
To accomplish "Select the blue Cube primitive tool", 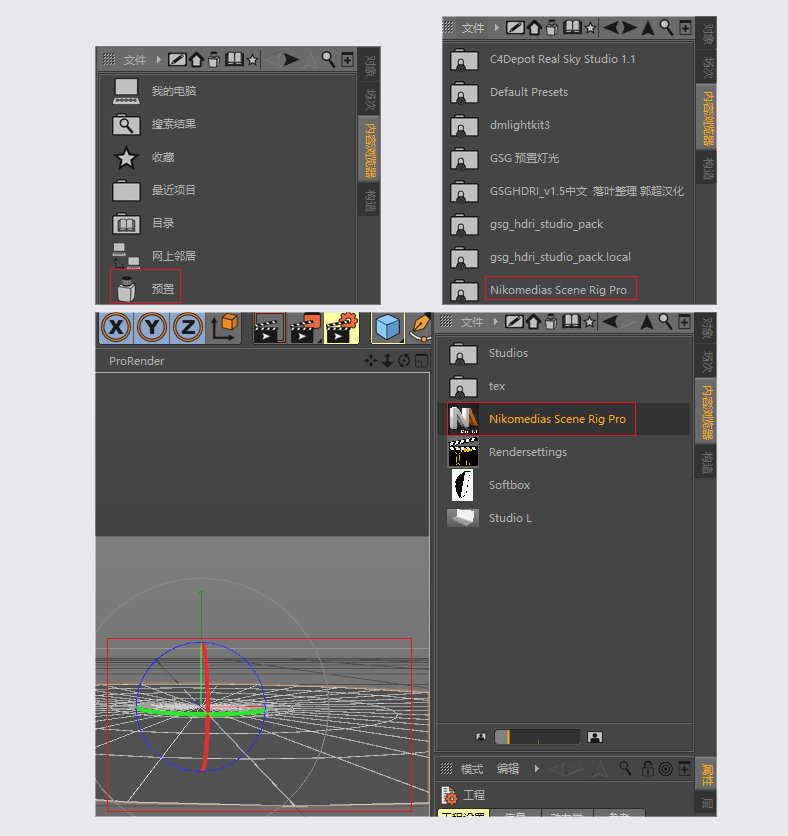I will pyautogui.click(x=388, y=327).
